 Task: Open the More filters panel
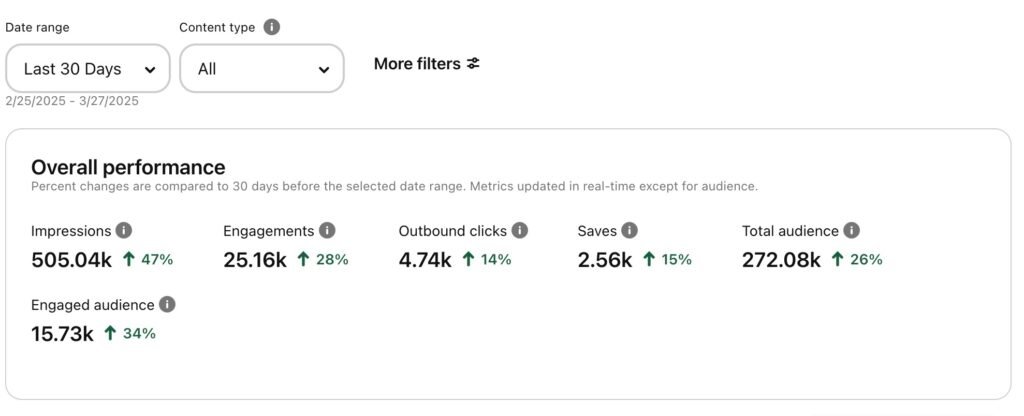tap(427, 64)
